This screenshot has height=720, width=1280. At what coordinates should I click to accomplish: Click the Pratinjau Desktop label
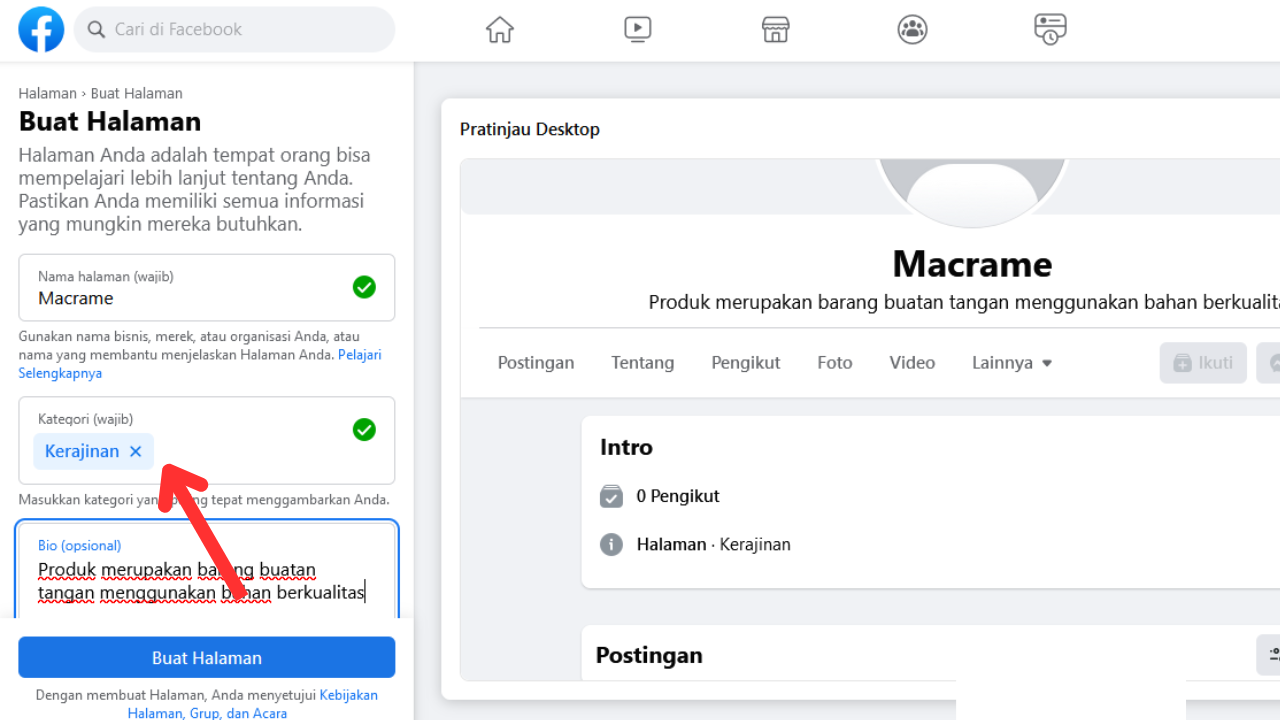[530, 130]
